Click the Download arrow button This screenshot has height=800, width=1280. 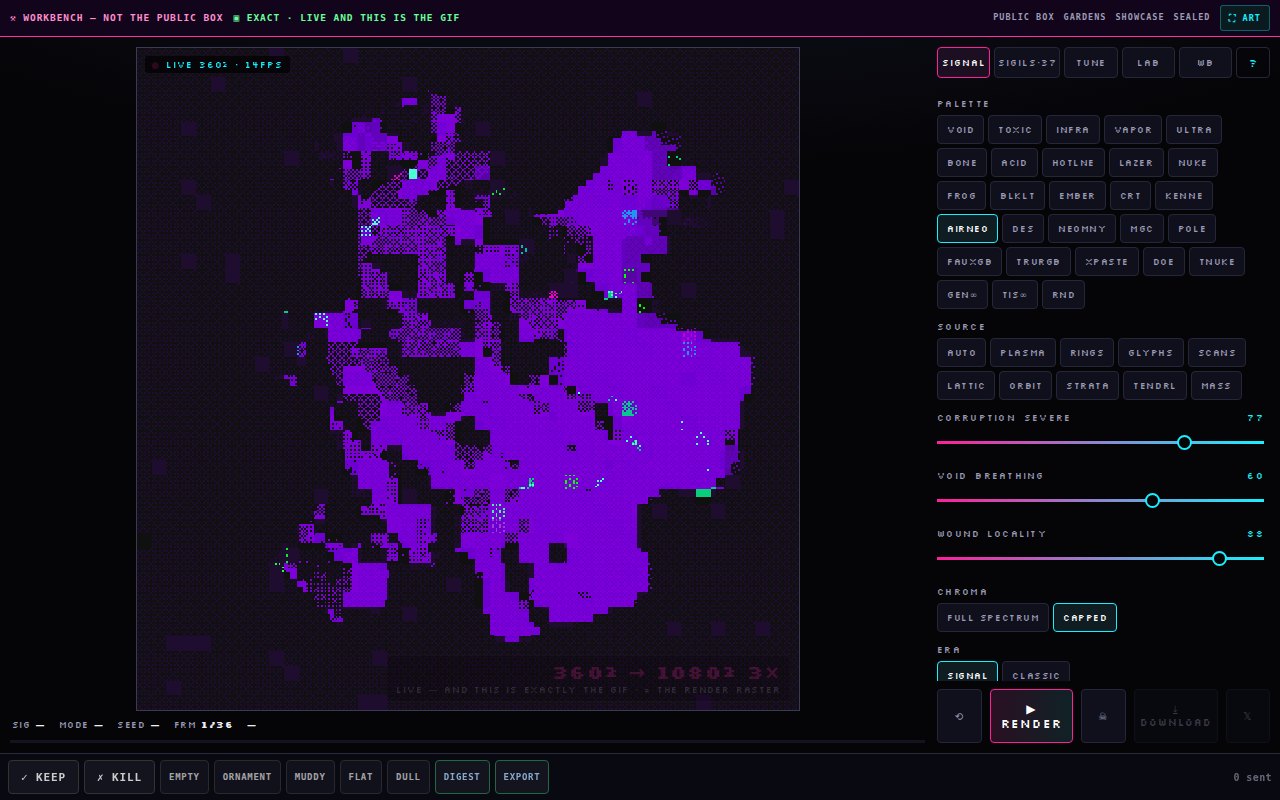(x=1176, y=716)
